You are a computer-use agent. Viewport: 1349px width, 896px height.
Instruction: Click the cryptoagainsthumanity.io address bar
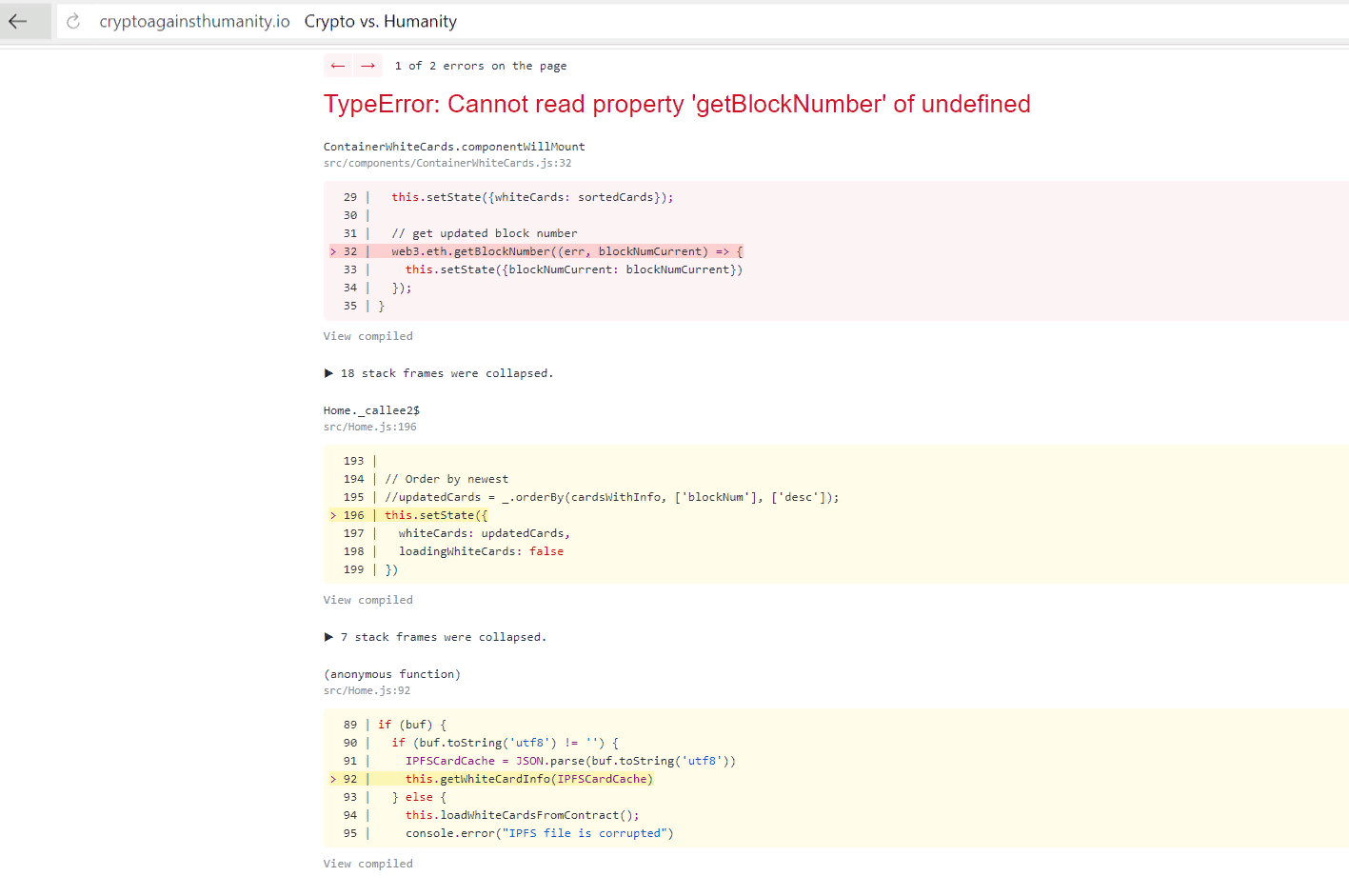click(x=194, y=21)
